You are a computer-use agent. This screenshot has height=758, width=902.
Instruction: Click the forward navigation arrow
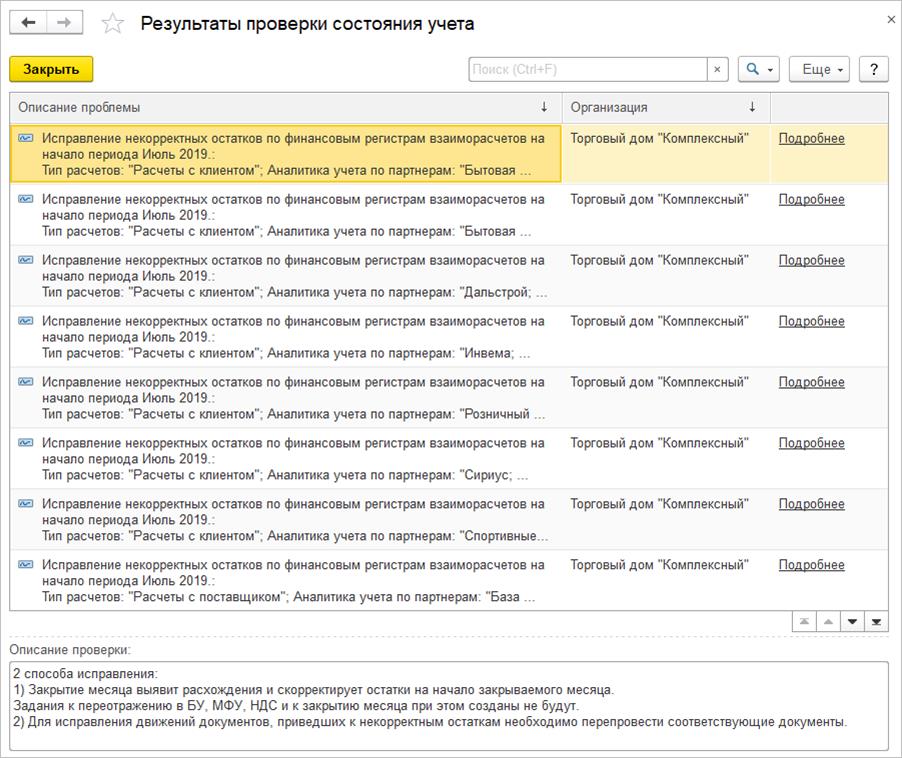coord(65,23)
